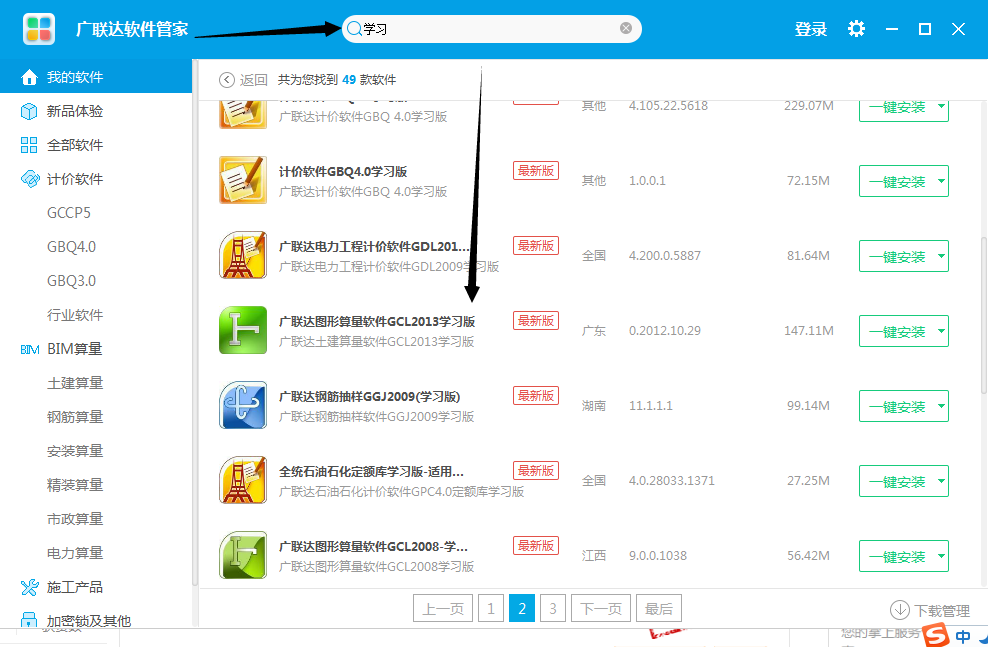This screenshot has width=988, height=647.
Task: Click the 广联达钢筋抽样GGJ2009 app icon
Action: click(243, 405)
